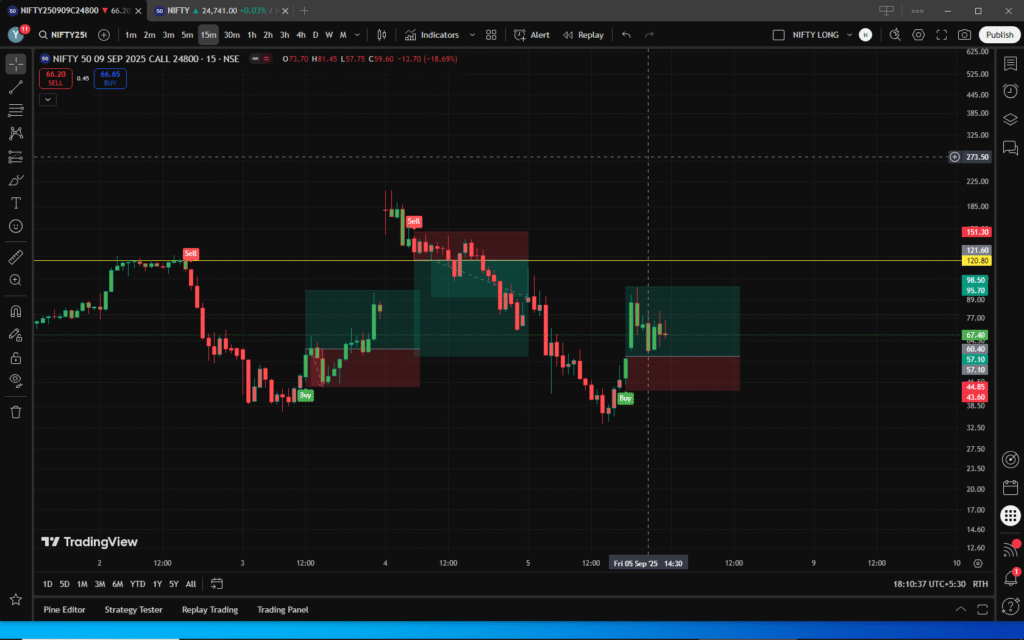Click the Publish button
Image resolution: width=1024 pixels, height=640 pixels.
pos(999,35)
